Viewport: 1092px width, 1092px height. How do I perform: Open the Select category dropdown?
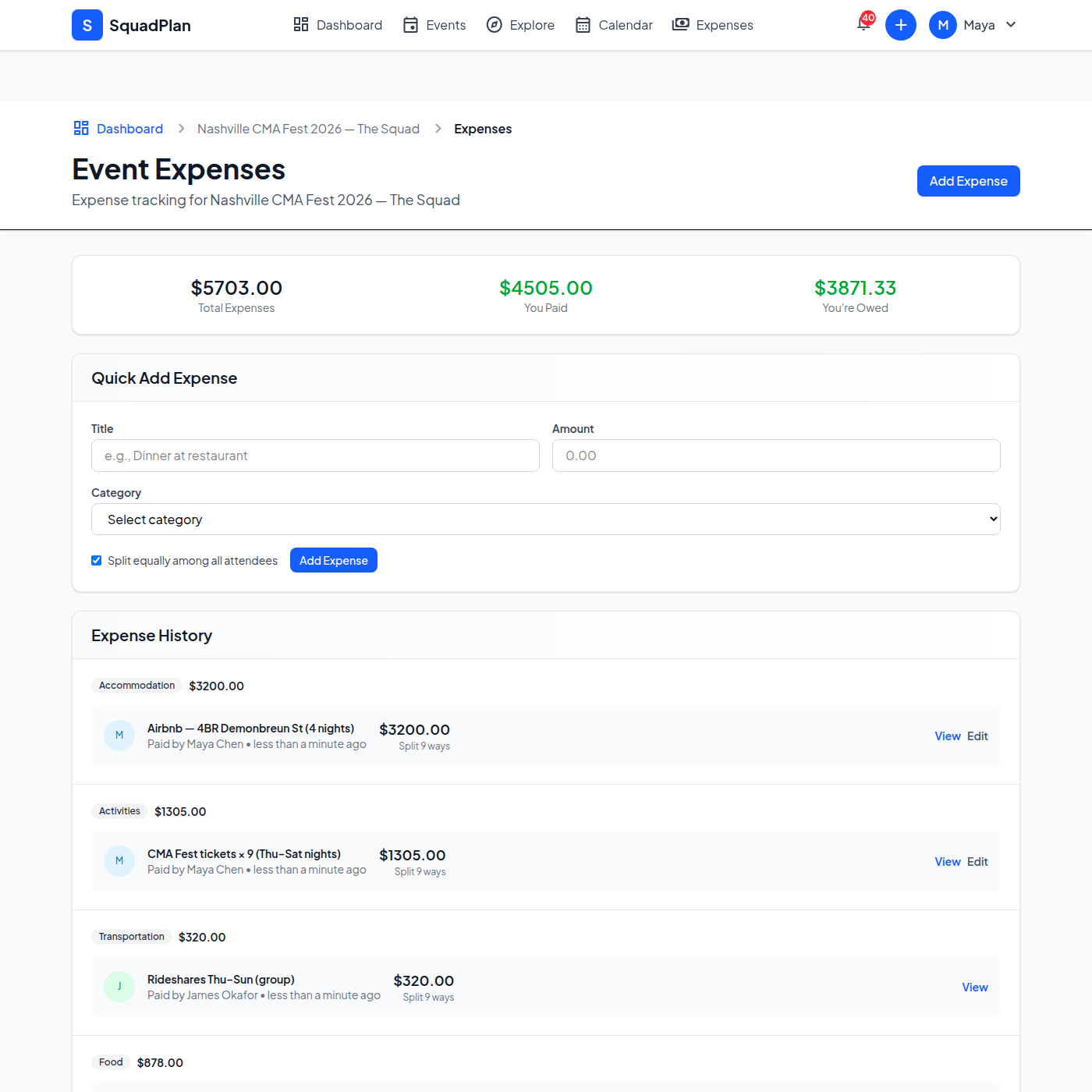pyautogui.click(x=545, y=519)
